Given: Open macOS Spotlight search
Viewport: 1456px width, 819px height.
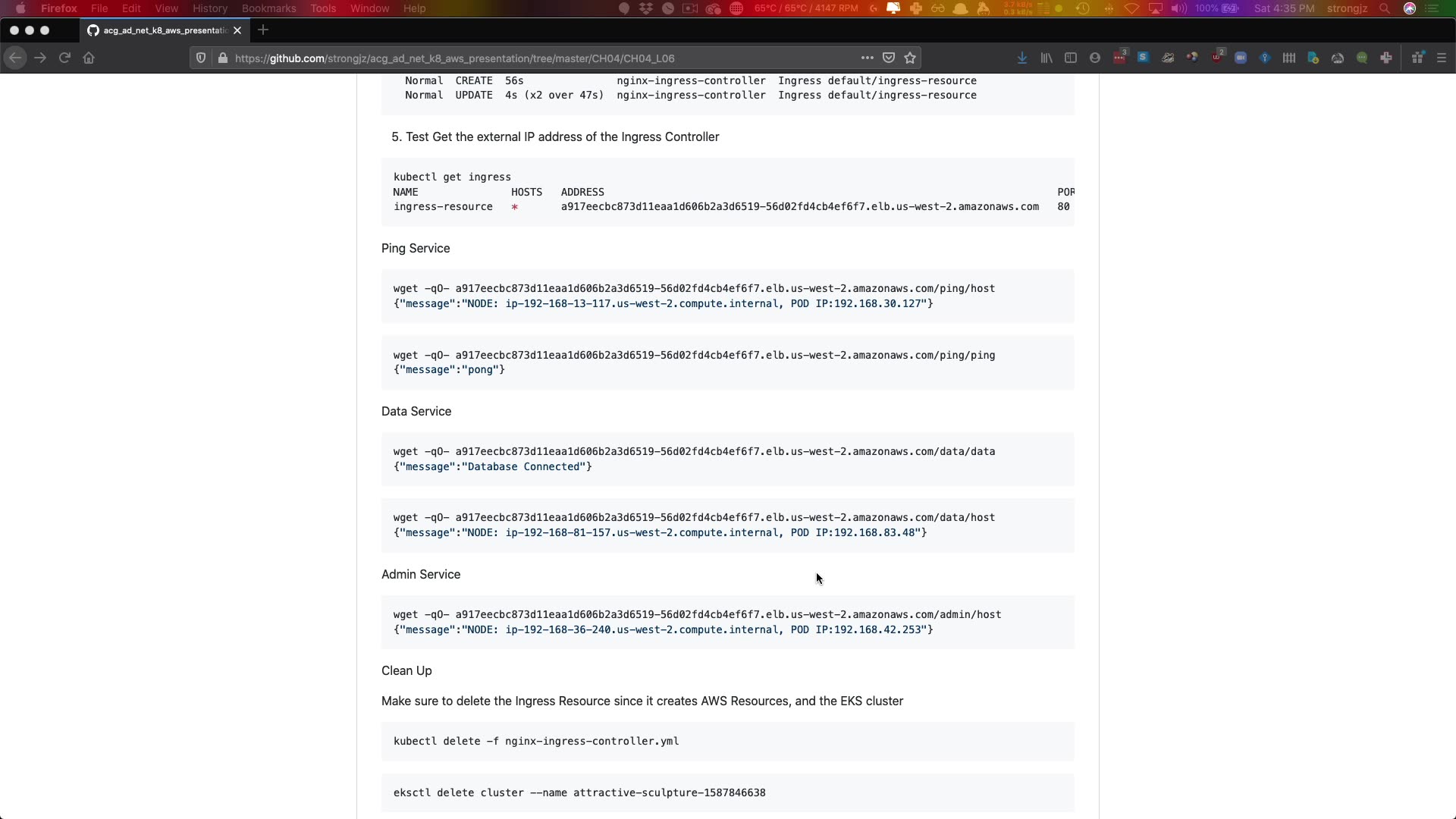Looking at the screenshot, I should pos(1385,8).
